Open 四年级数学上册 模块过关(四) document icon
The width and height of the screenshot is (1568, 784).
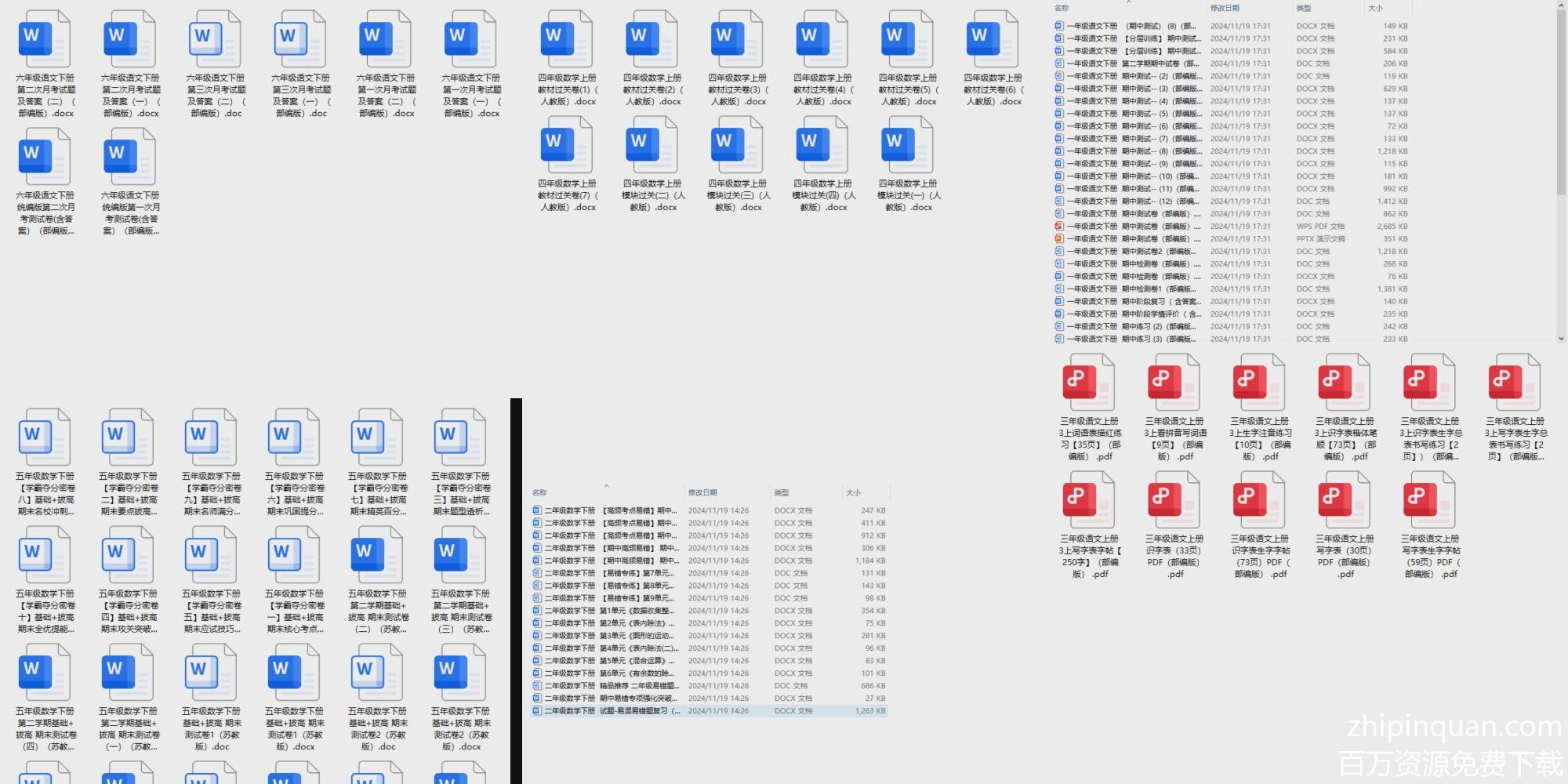click(x=822, y=147)
